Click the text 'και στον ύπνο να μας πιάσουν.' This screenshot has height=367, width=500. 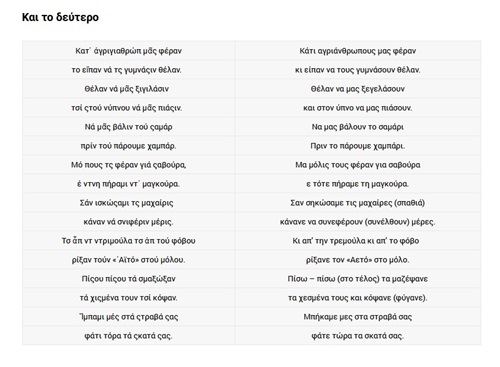click(358, 108)
